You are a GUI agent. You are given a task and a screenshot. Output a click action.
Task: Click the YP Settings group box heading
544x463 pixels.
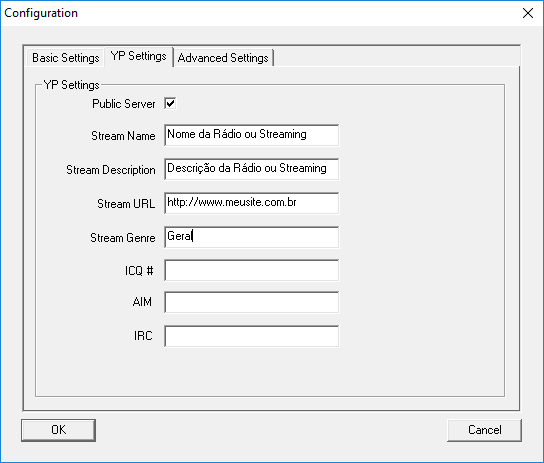point(71,85)
